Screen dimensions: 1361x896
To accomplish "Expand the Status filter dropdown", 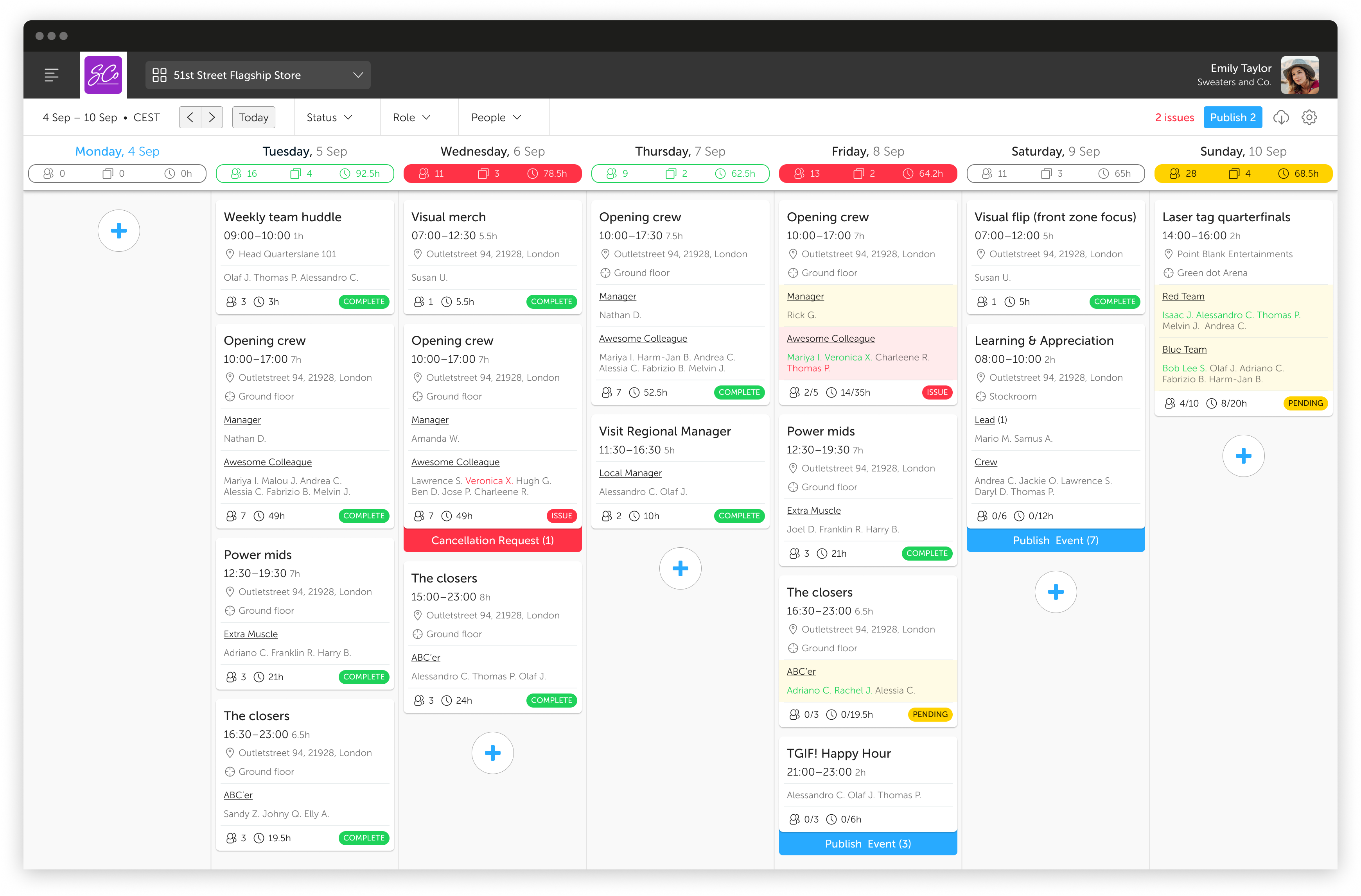I will (329, 117).
